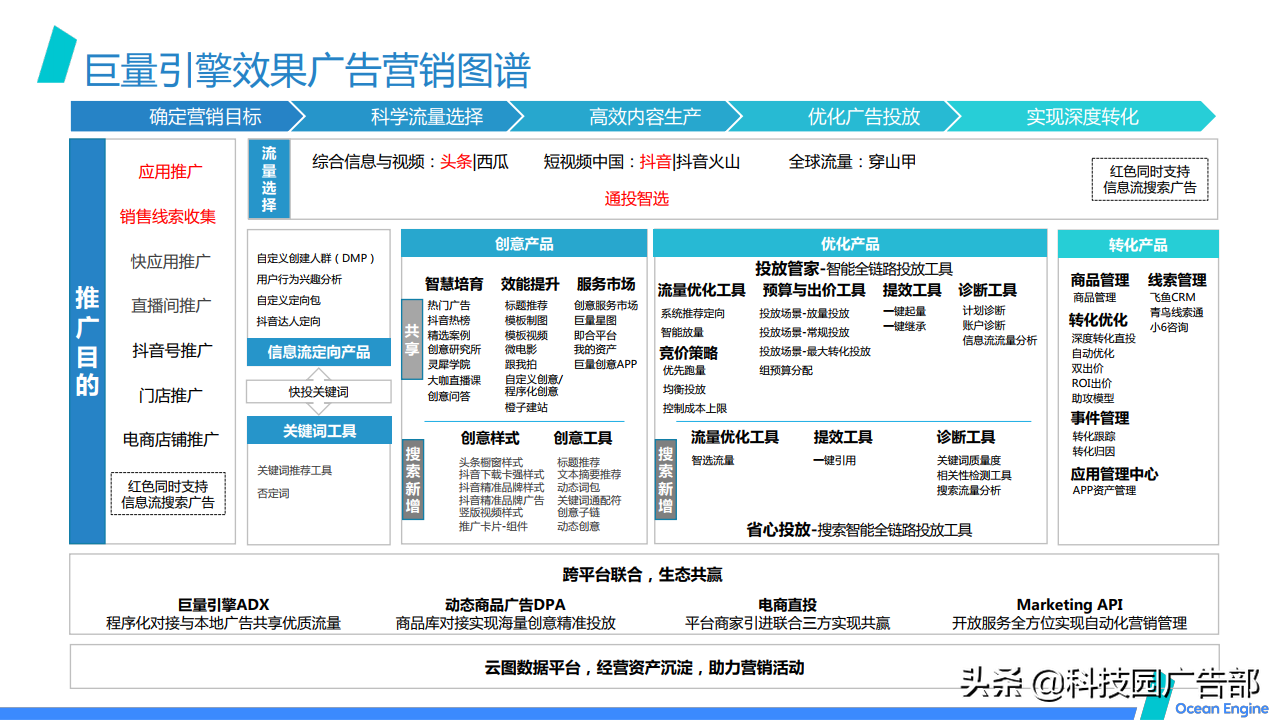The image size is (1280, 720).
Task: Click the 巨量引擎ADX title
Action: click(x=223, y=605)
